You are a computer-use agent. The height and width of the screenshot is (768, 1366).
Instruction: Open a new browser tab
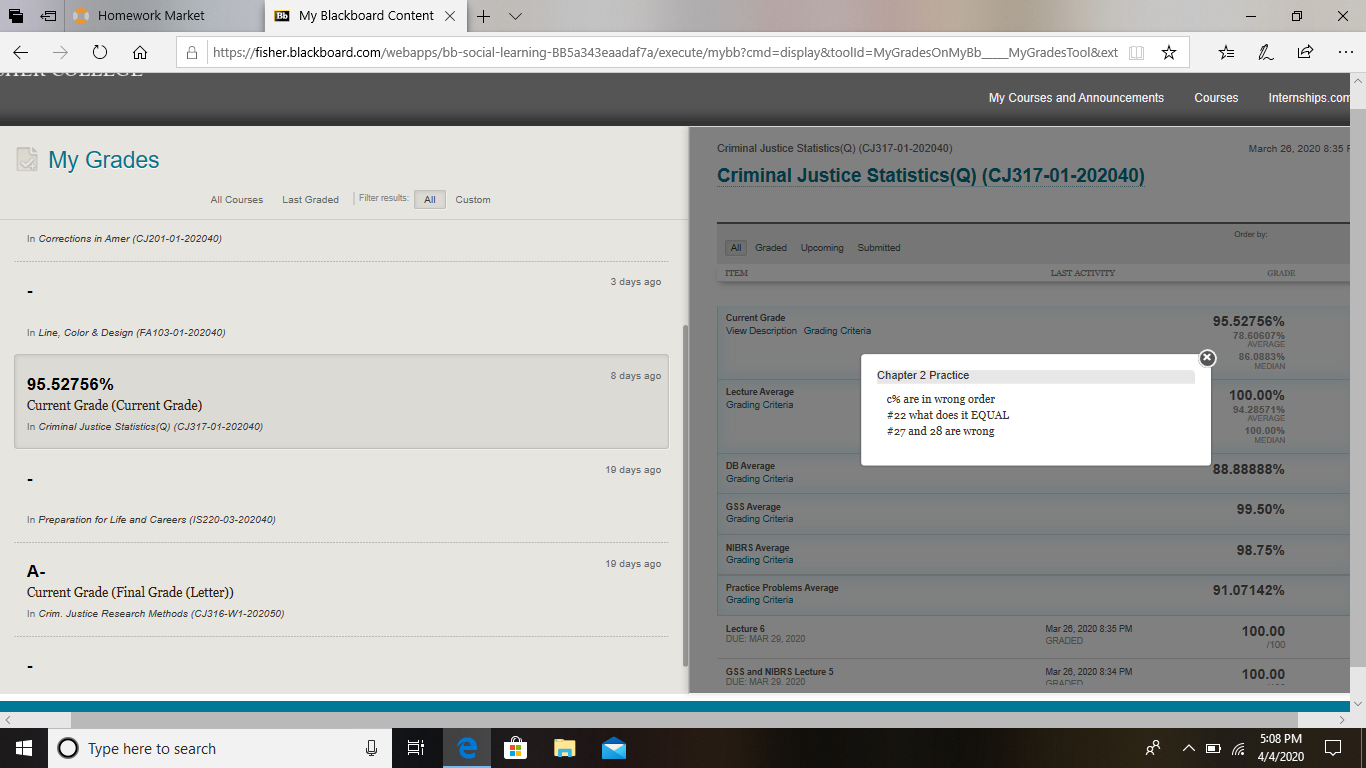pyautogui.click(x=484, y=16)
